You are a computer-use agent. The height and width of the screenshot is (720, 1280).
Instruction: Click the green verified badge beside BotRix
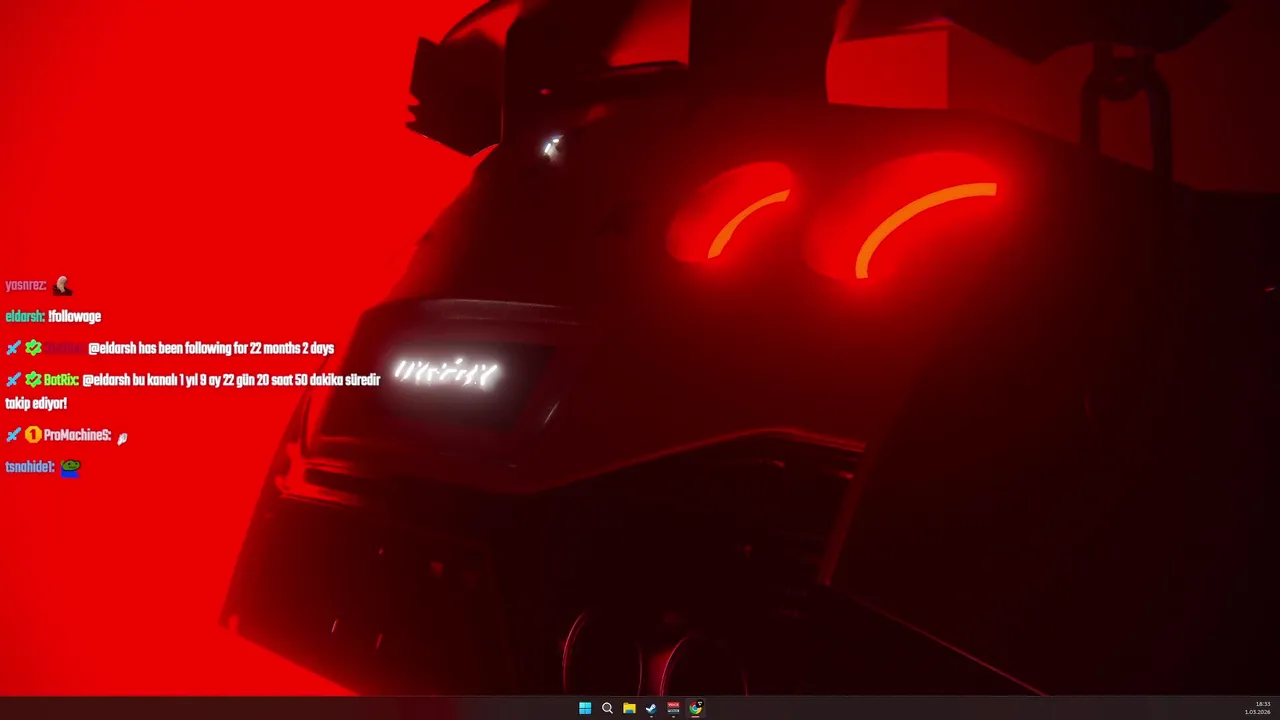[x=33, y=380]
